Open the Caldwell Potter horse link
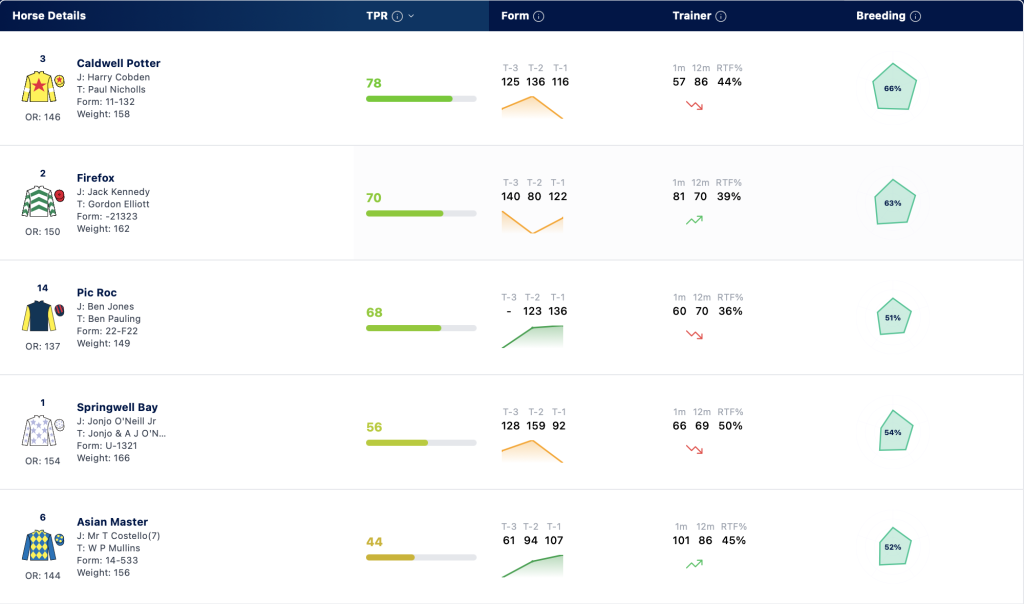 pyautogui.click(x=118, y=63)
